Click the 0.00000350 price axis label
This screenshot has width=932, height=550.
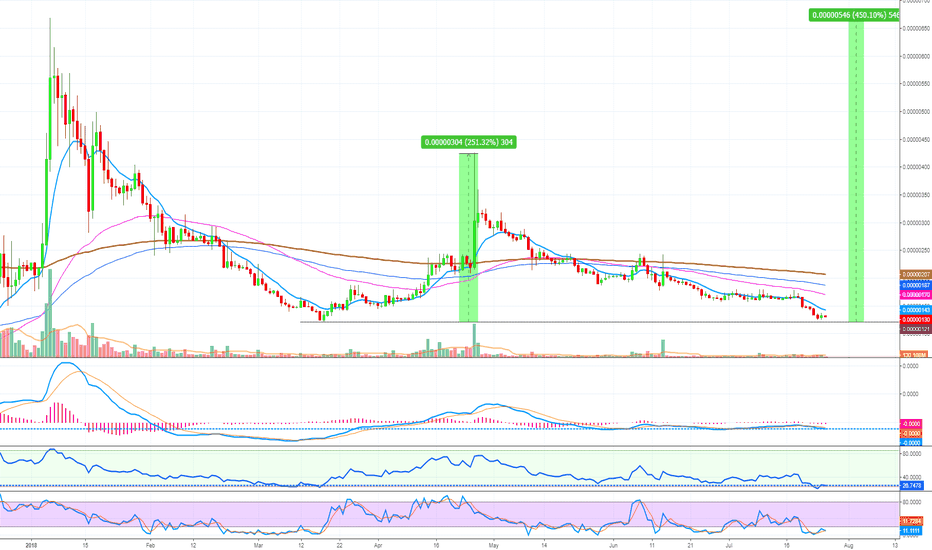coord(916,195)
